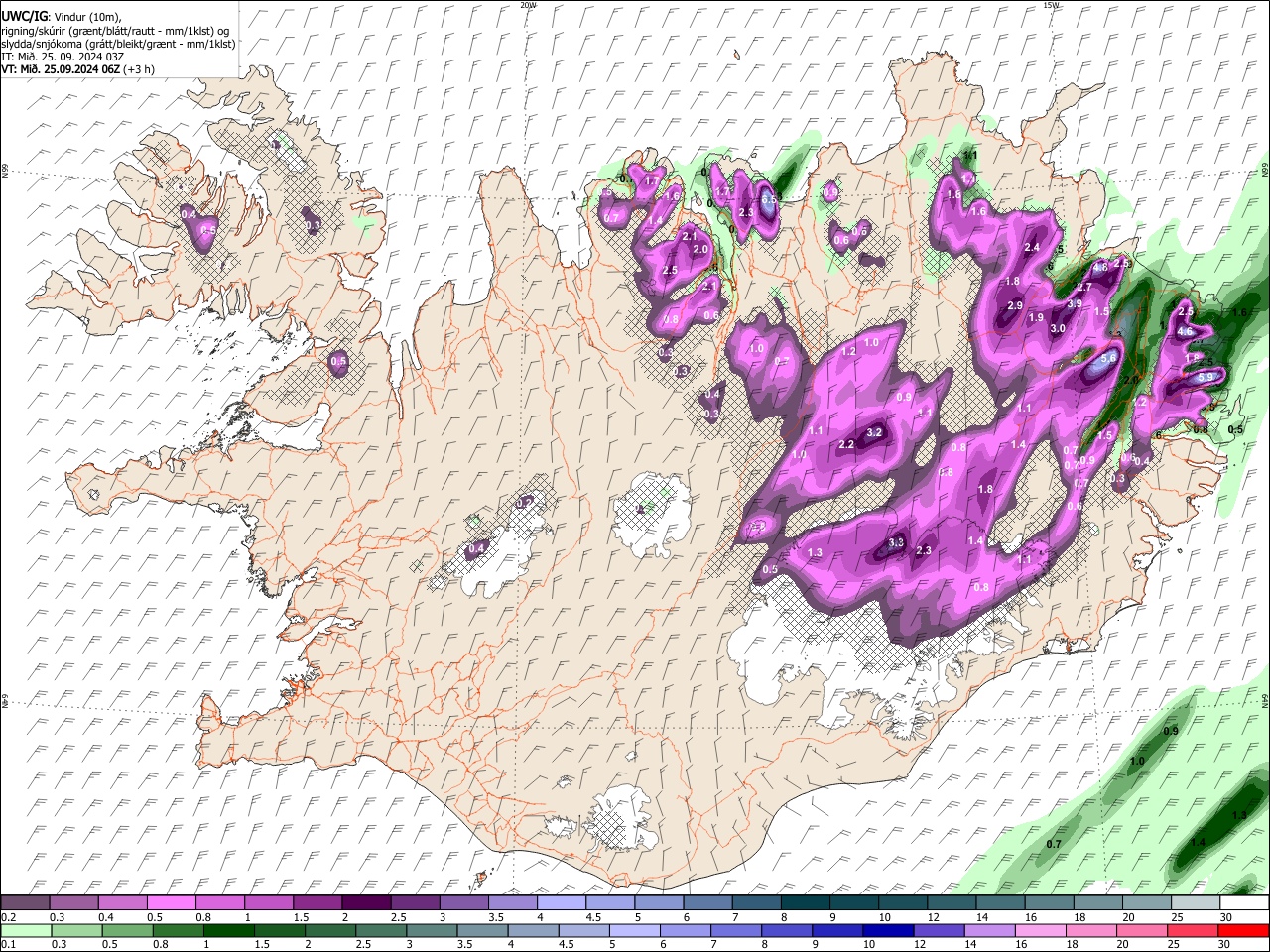The image size is (1270, 952).
Task: Click the '5.6' precipitation value on the map
Action: coord(1109,358)
